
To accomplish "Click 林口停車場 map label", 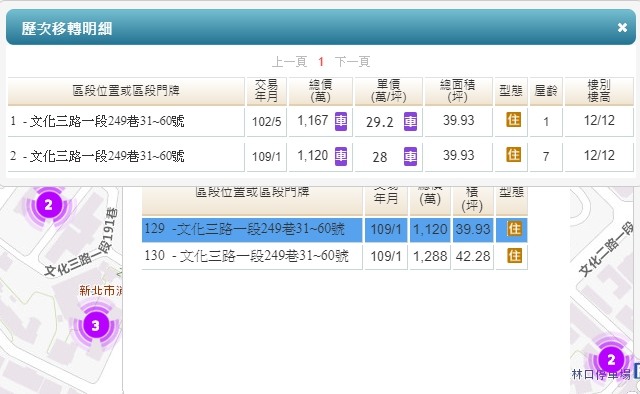I will coord(601,374).
